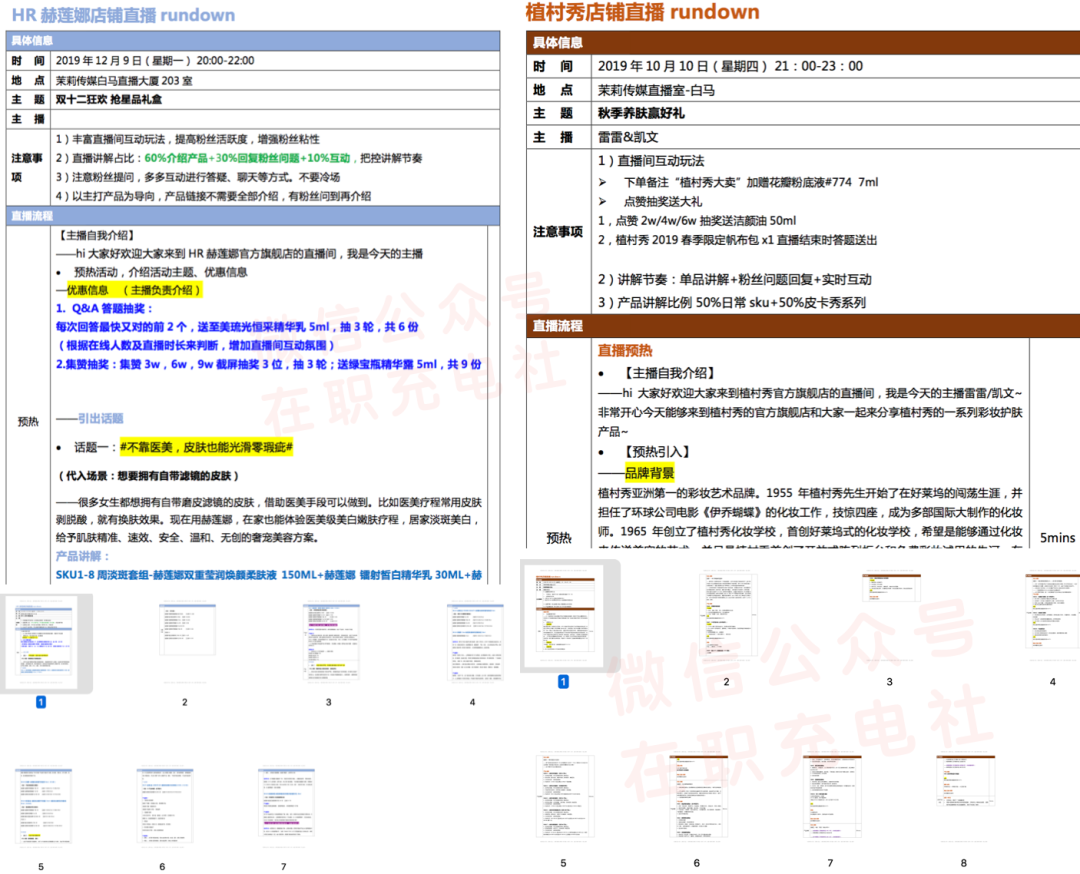Viewport: 1080px width, 874px height.
Task: Select page 1 thumbnail of HR 赫莲娜 document
Action: click(45, 642)
